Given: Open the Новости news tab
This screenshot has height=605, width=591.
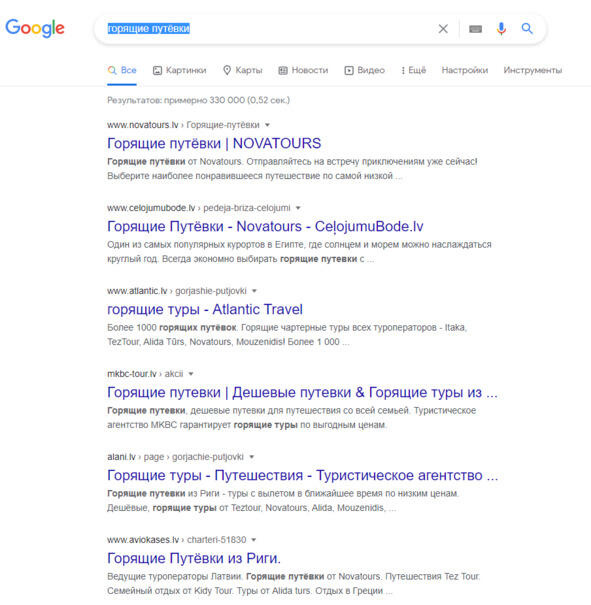Looking at the screenshot, I should pos(303,70).
